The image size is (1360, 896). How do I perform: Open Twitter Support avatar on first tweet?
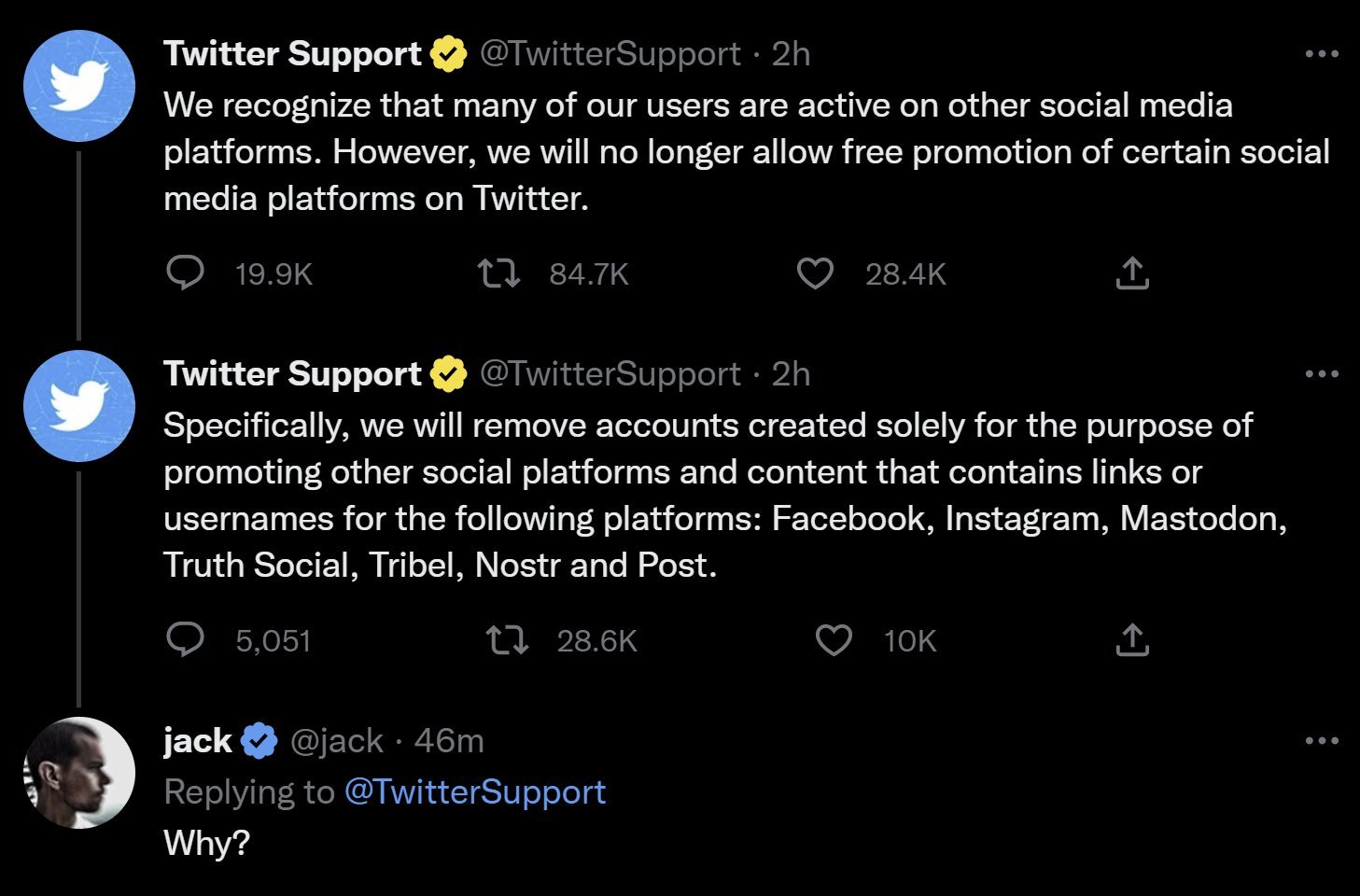click(x=79, y=86)
